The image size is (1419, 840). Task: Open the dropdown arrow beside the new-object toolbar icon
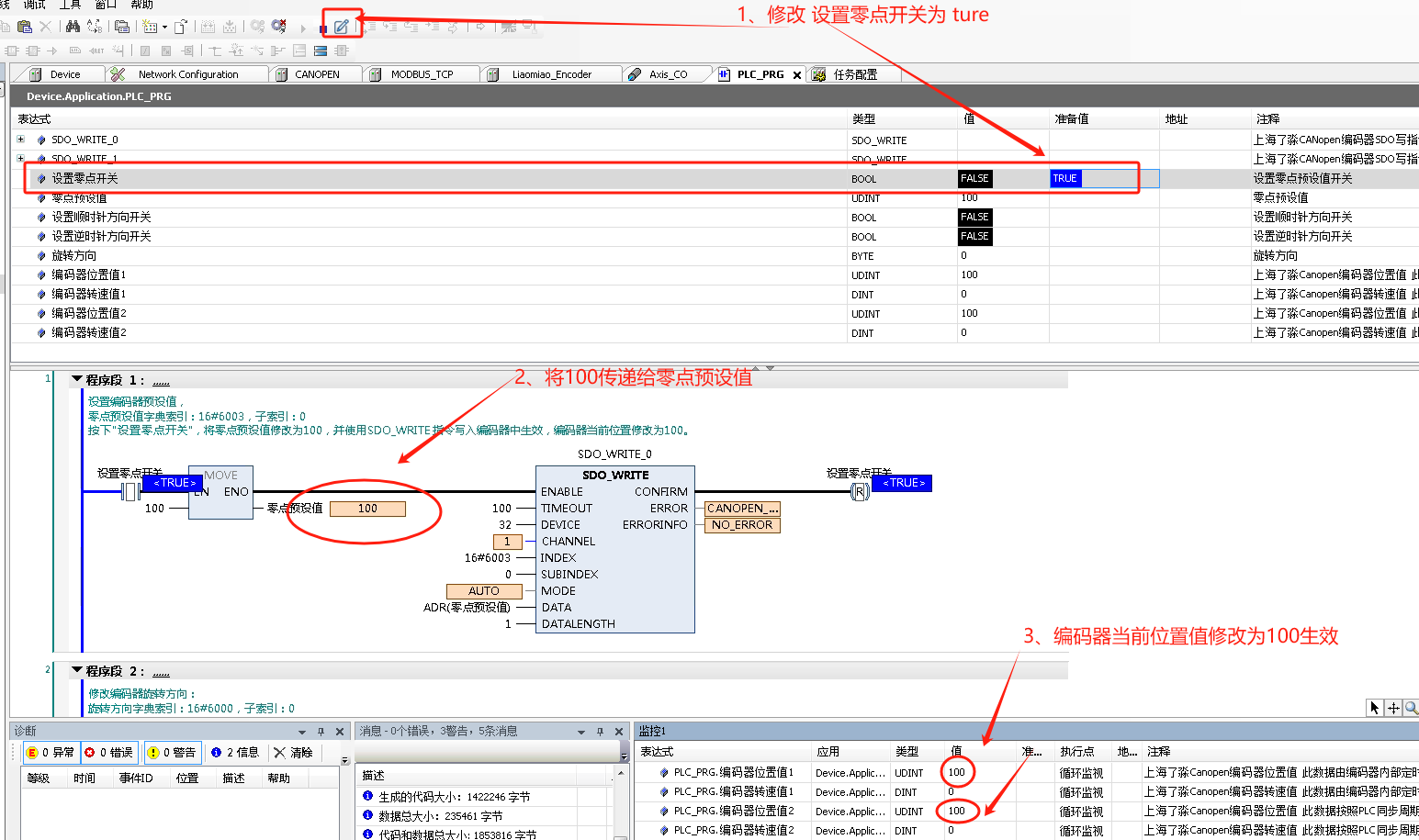(x=165, y=28)
